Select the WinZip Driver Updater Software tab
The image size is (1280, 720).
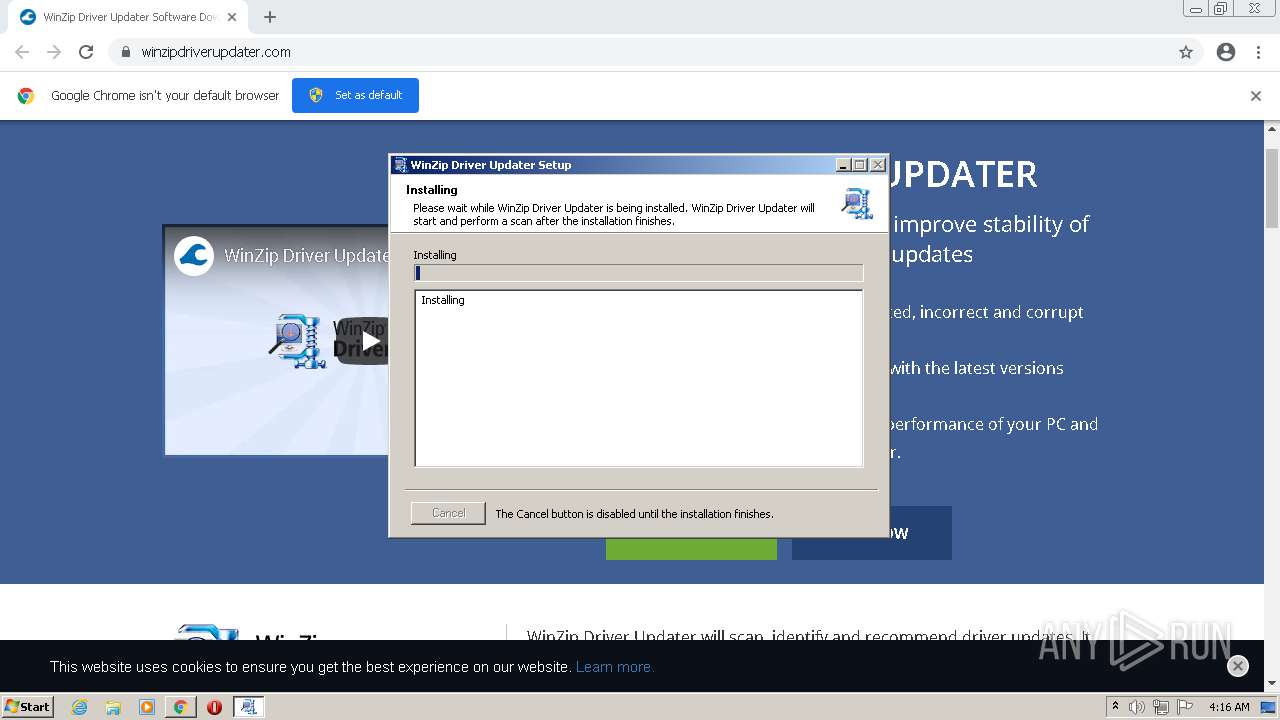pos(127,17)
